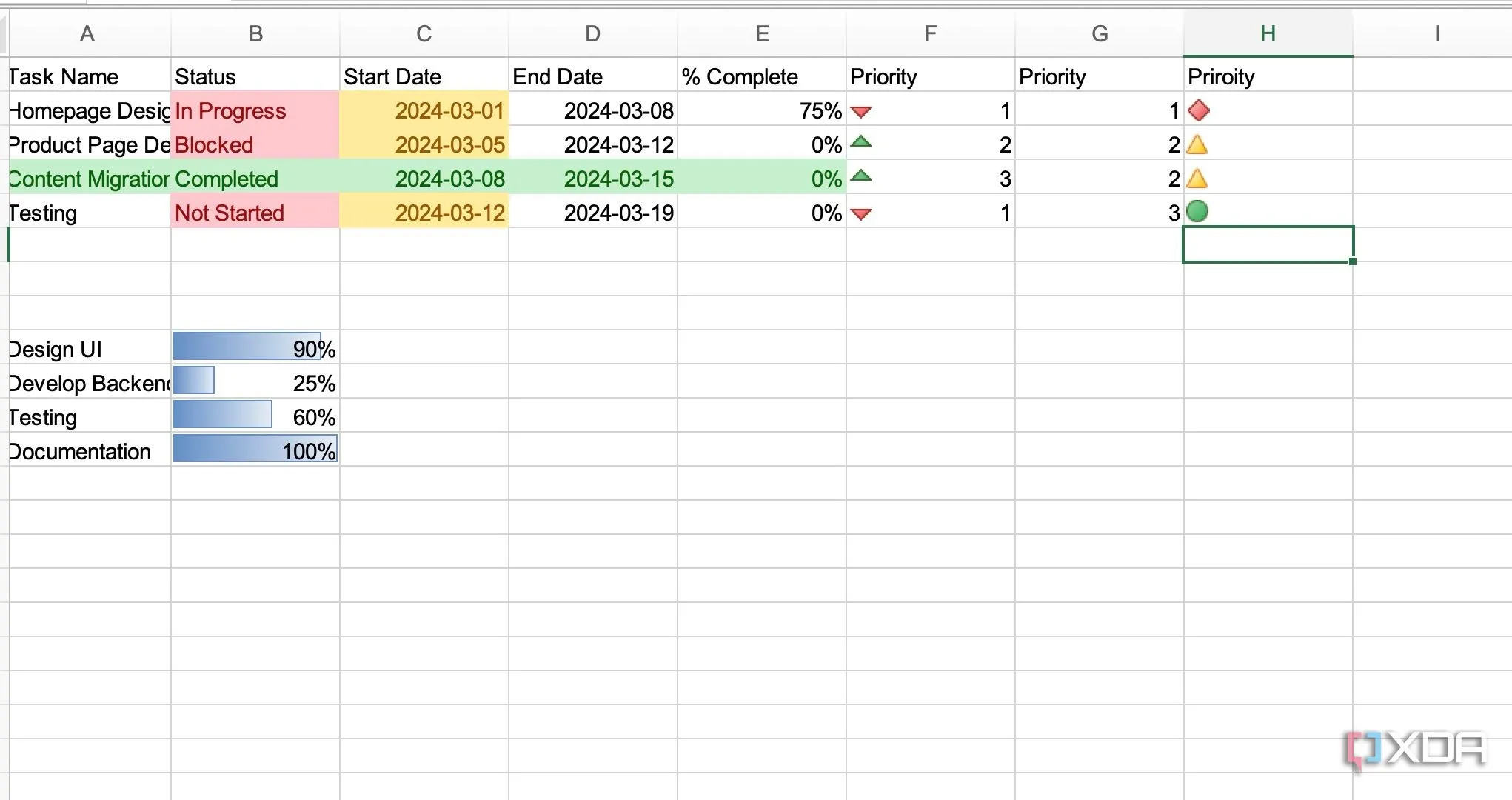Click the yellow triangle icon in Content Migration row
This screenshot has height=800, width=1512.
(1197, 179)
